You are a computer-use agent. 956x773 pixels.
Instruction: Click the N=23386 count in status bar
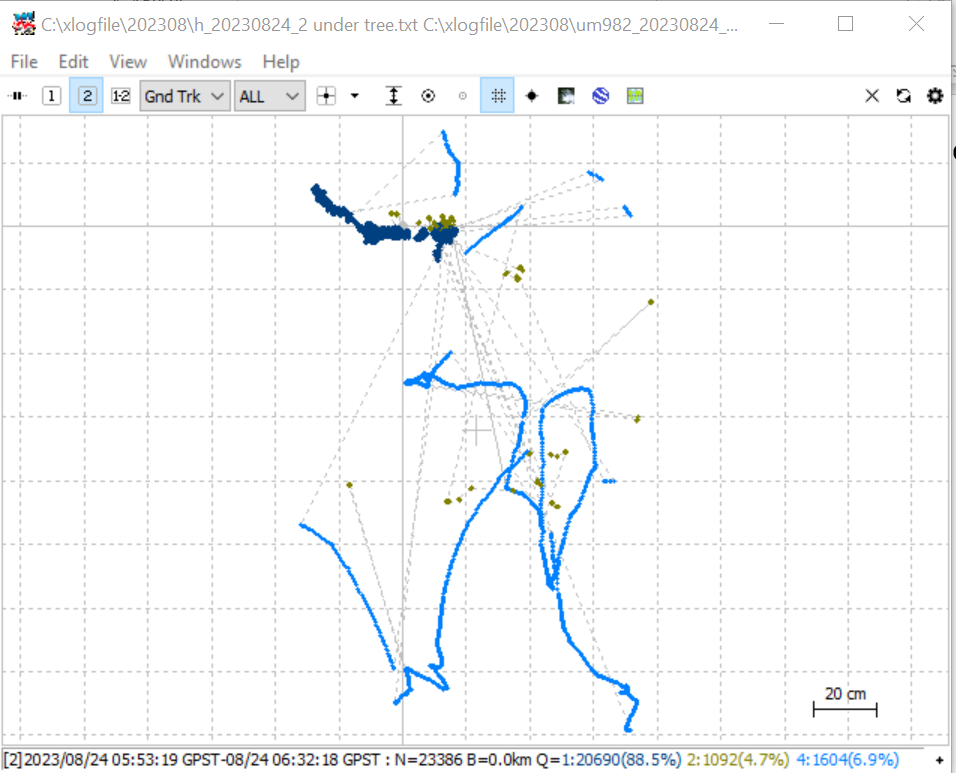[429, 760]
